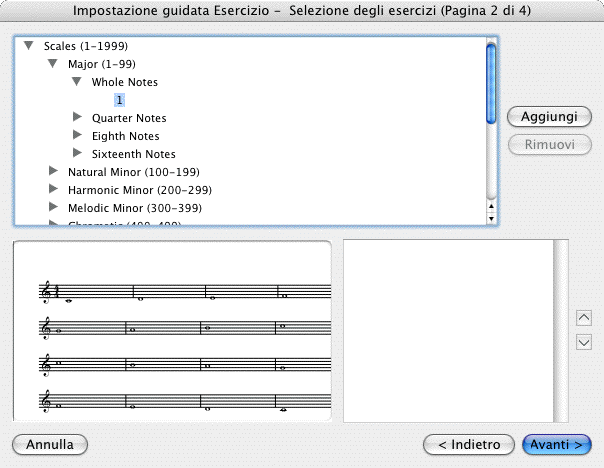Select exercise 1 under Whole Notes
604x468 pixels.
119,100
